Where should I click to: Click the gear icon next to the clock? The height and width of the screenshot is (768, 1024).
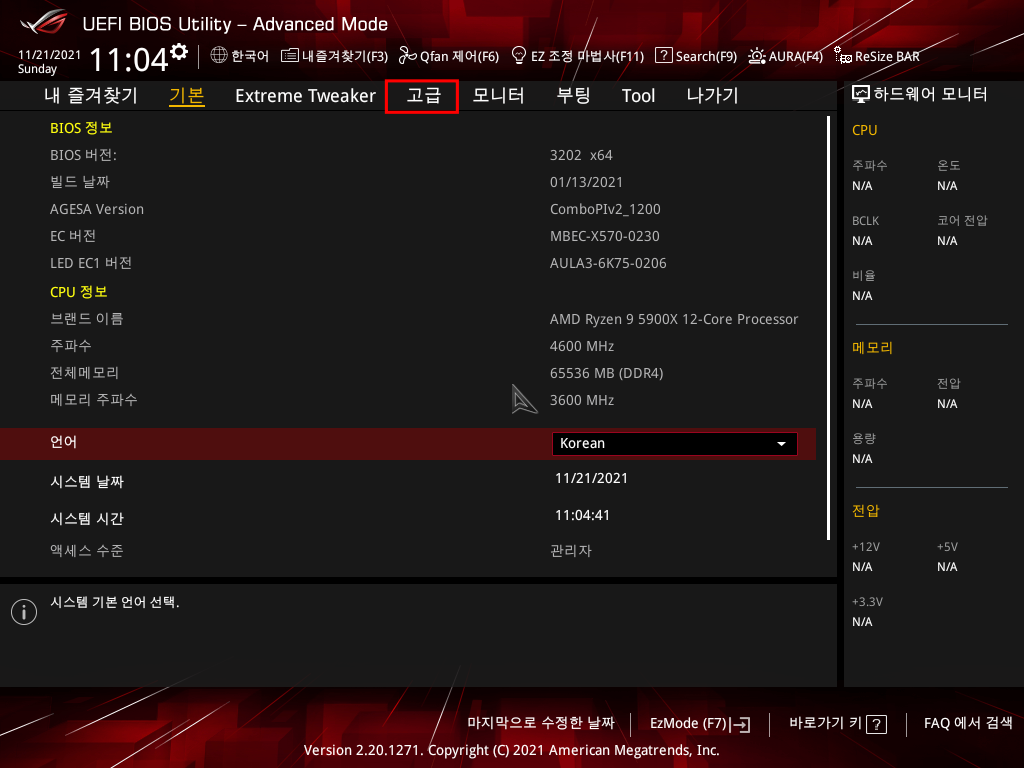pos(179,51)
